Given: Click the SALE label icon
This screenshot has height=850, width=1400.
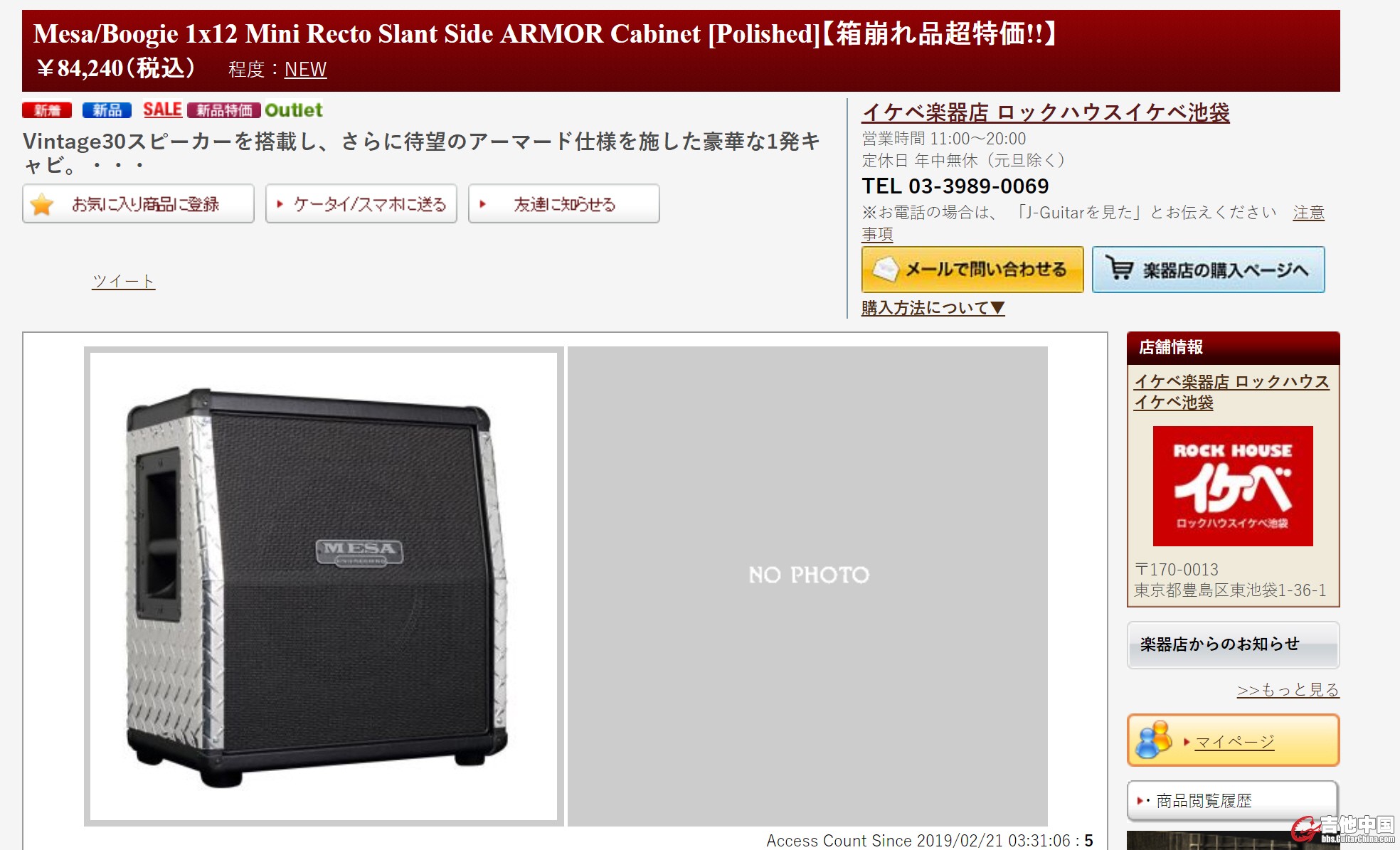Looking at the screenshot, I should [162, 110].
